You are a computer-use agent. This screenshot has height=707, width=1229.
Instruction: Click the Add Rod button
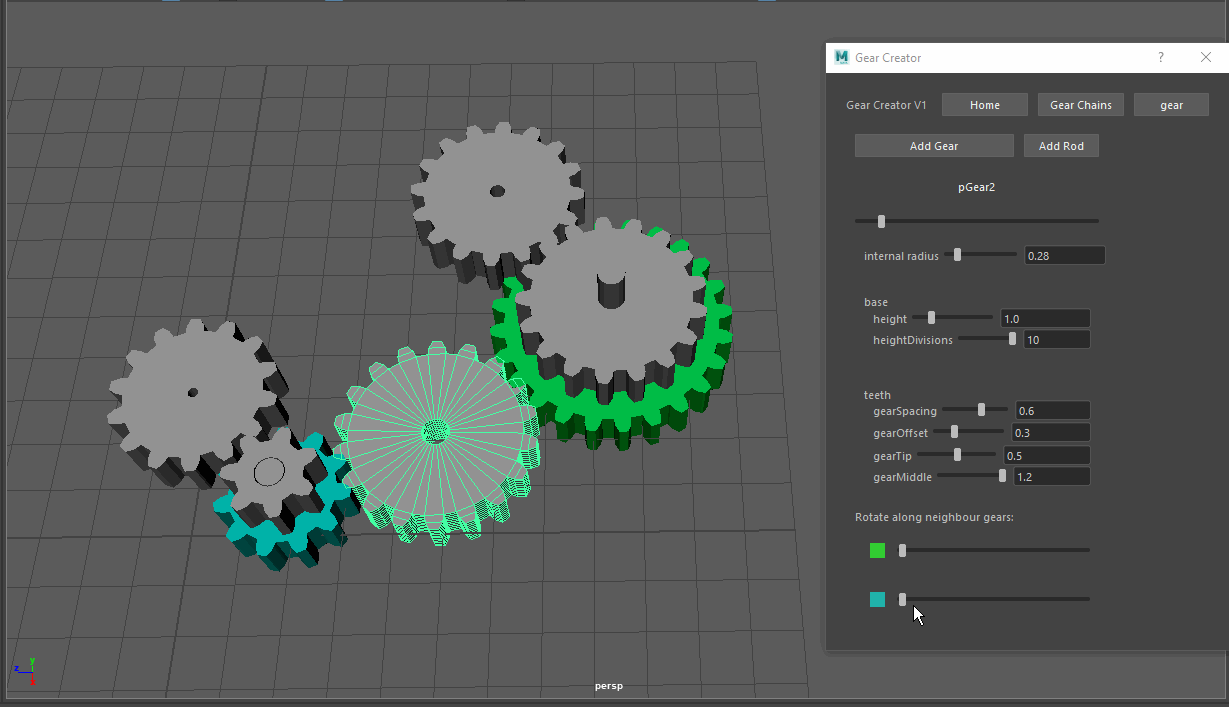1060,145
